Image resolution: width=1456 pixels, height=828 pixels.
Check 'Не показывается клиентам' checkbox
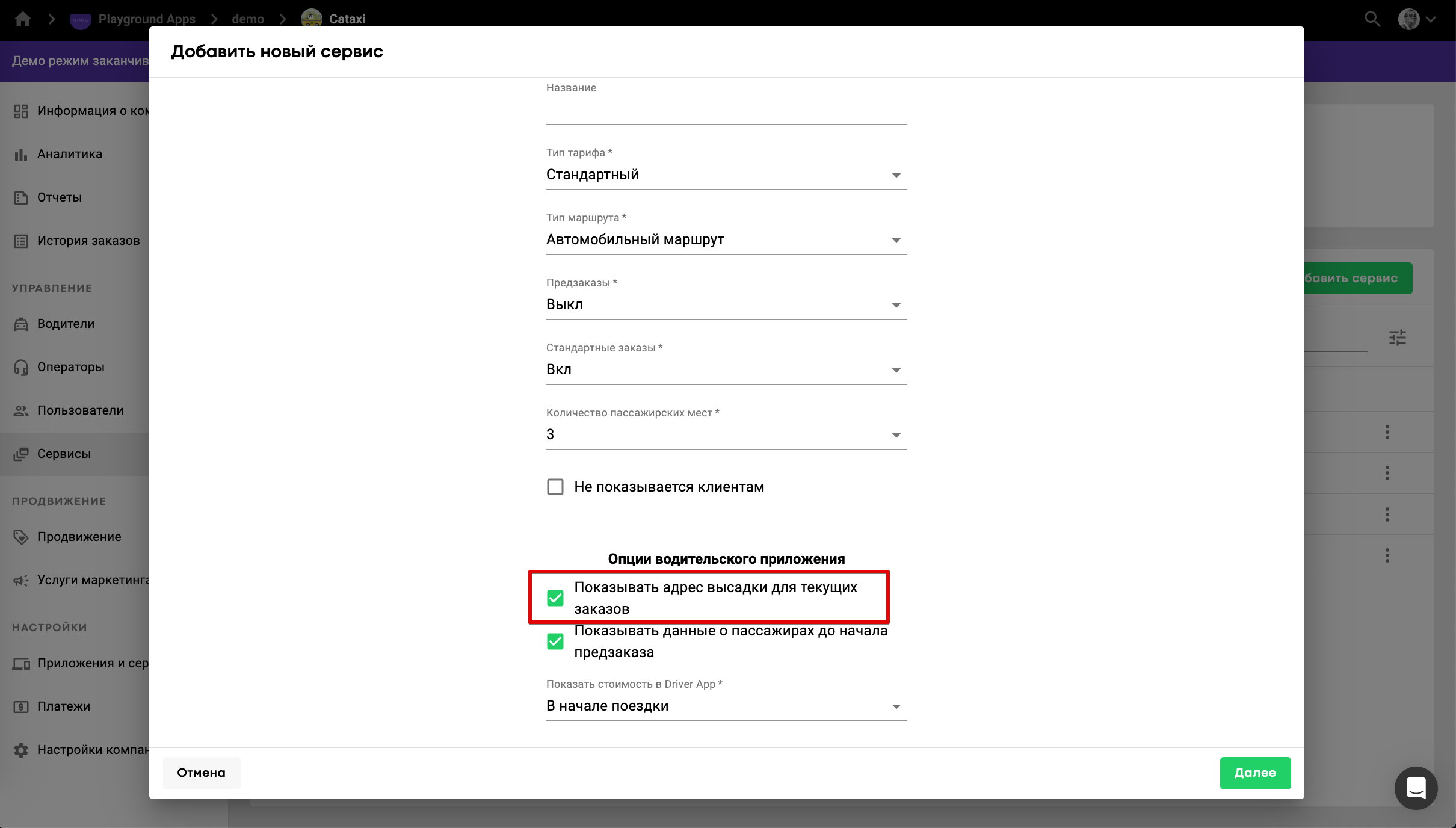tap(555, 487)
